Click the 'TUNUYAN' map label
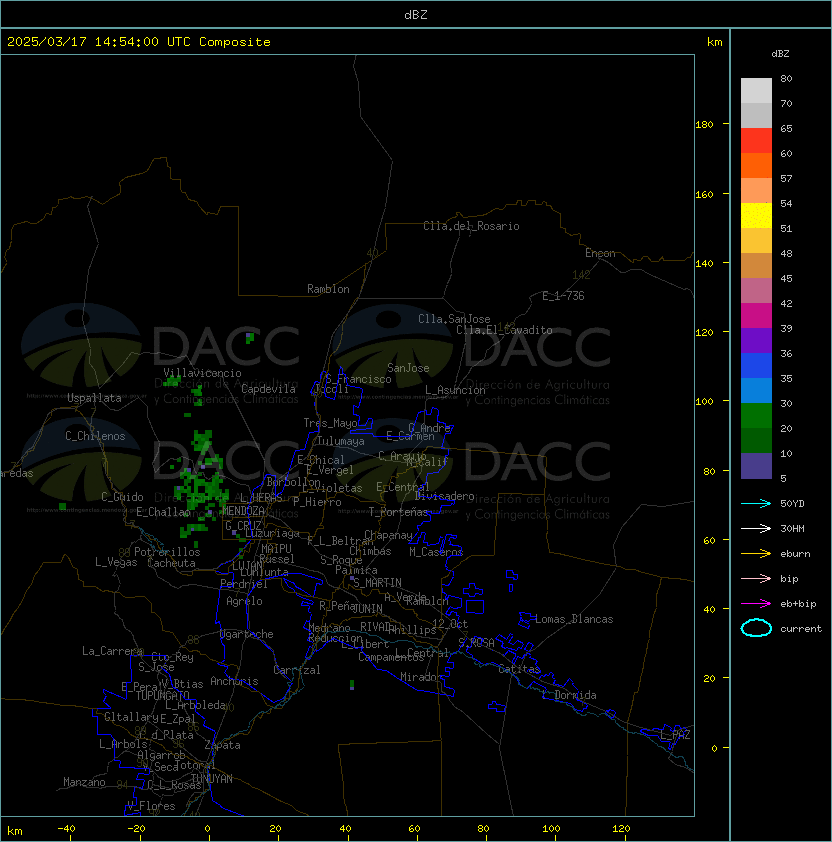 pos(212,779)
